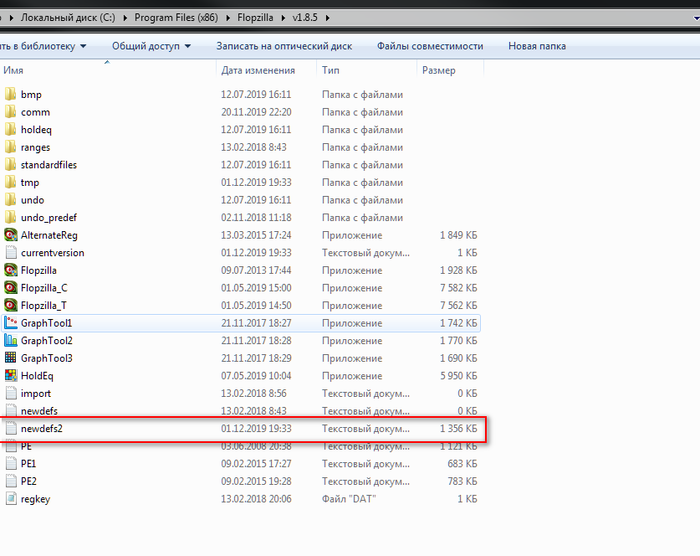The image size is (700, 556).
Task: Select the import text file icon
Action: [11, 393]
